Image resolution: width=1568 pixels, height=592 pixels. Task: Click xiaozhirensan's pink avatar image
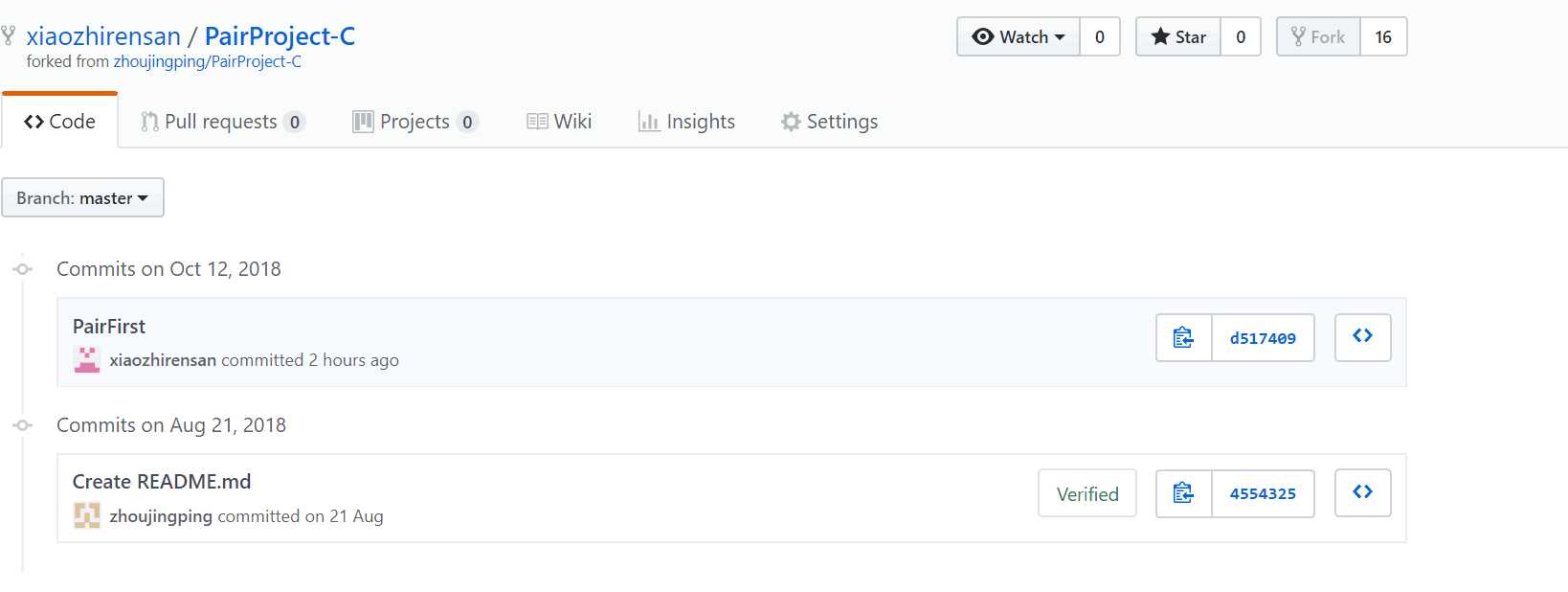(x=87, y=360)
